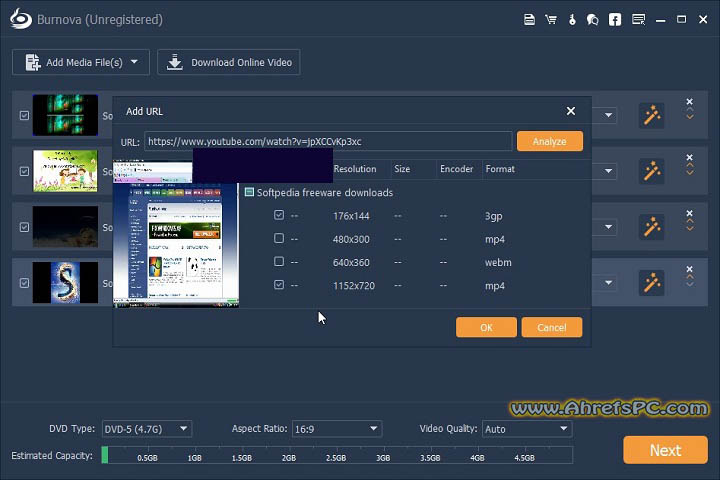Toggle the Softpedia freeware downloads checkbox
This screenshot has height=480, width=720.
(249, 192)
